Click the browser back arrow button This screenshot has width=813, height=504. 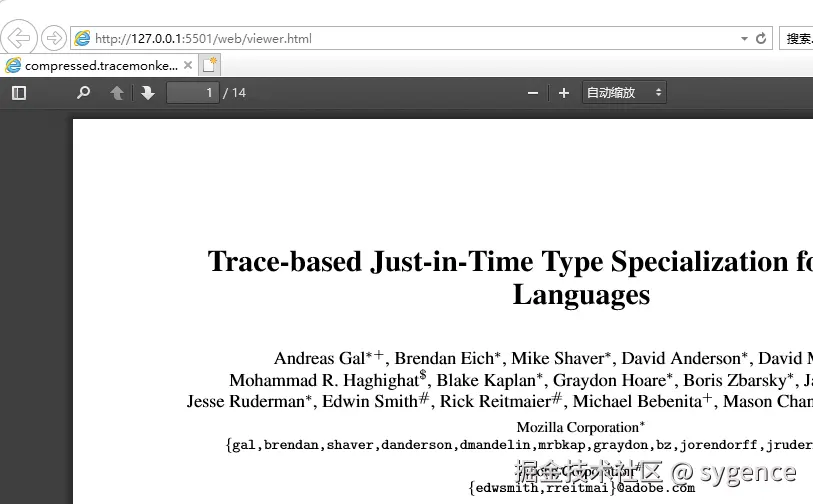click(x=19, y=38)
